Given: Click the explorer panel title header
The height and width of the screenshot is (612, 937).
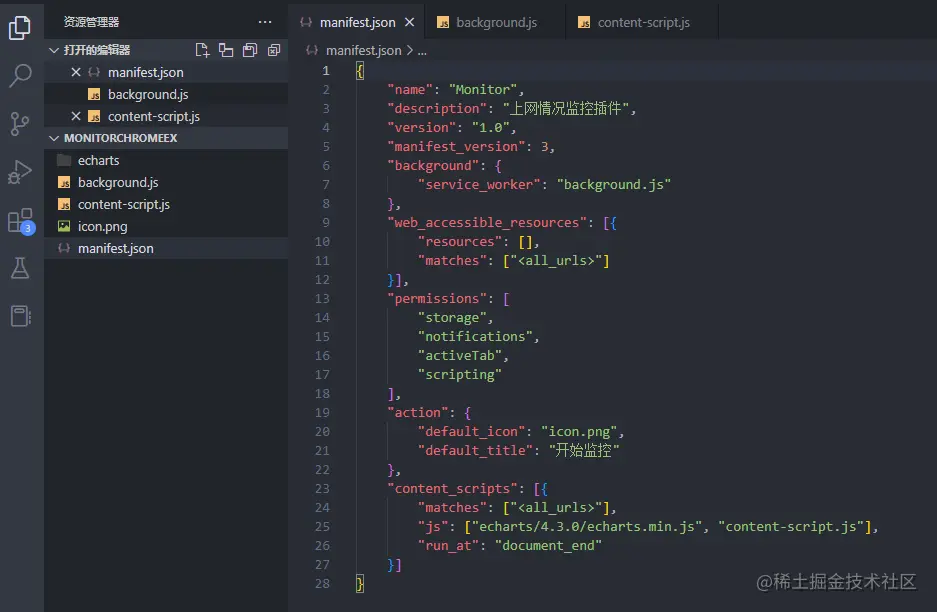Looking at the screenshot, I should click(x=91, y=22).
